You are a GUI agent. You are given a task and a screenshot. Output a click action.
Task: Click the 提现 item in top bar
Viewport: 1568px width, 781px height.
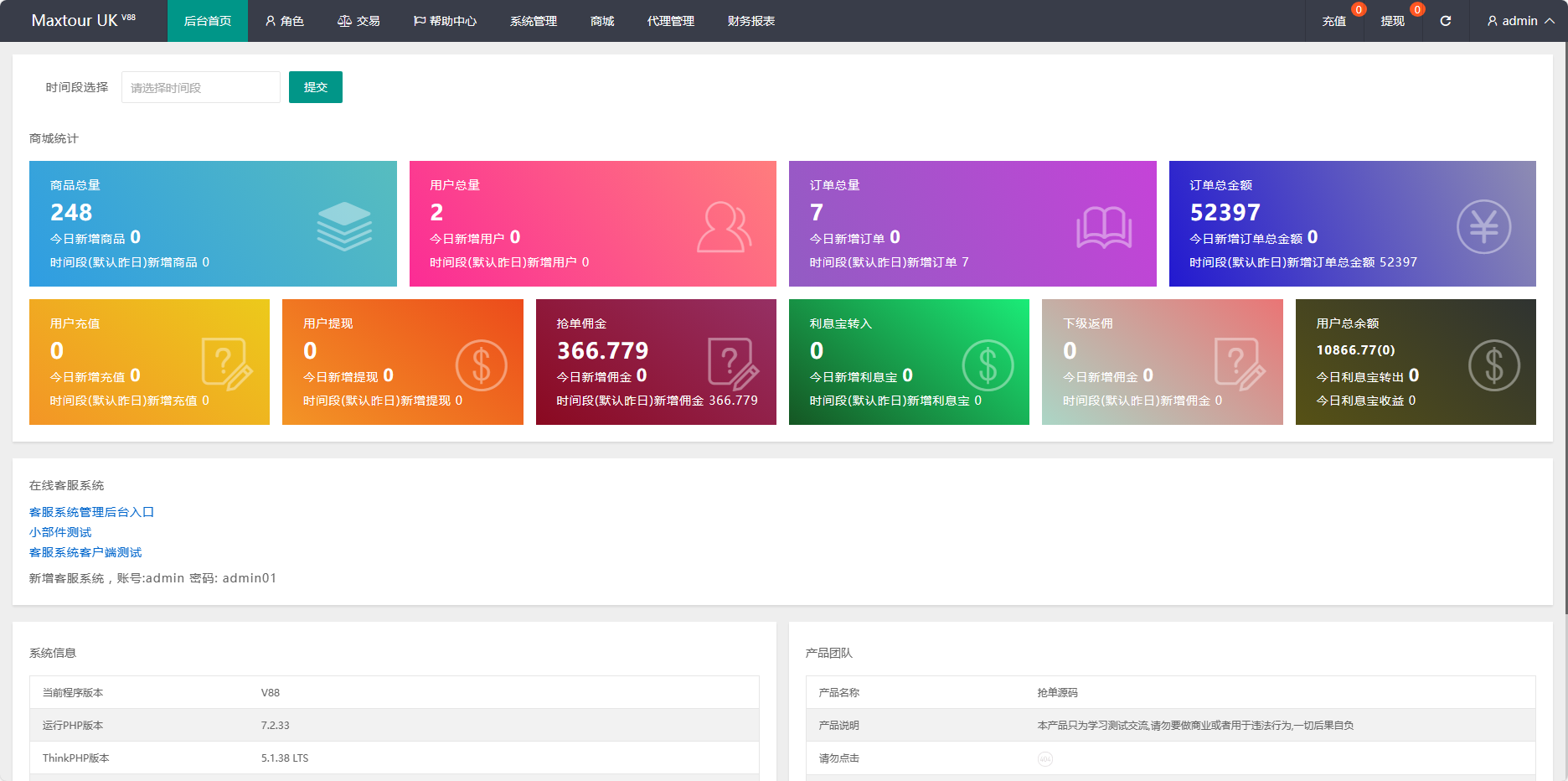(x=1393, y=21)
